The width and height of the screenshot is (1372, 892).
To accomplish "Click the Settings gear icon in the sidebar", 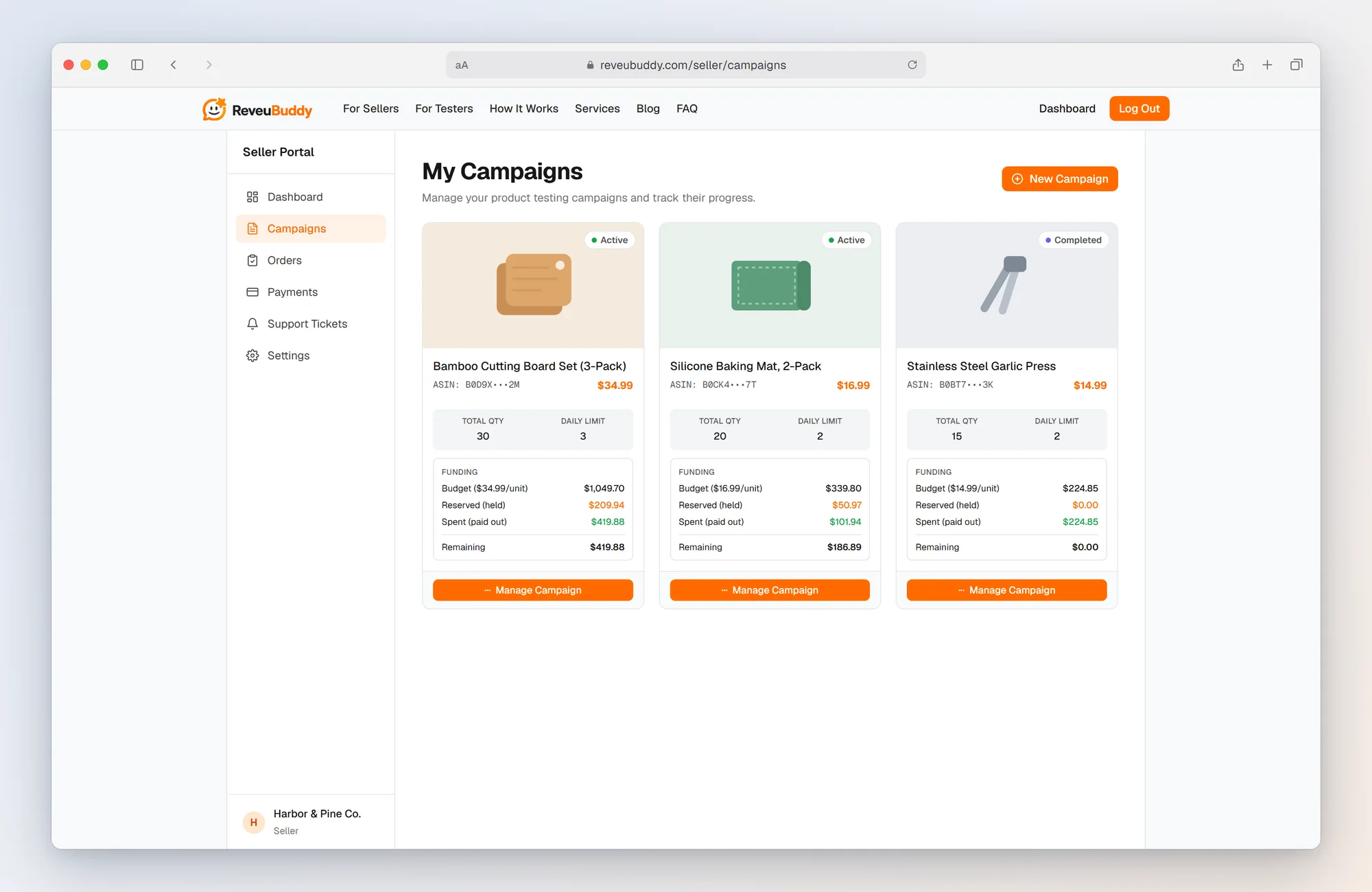I will 252,355.
